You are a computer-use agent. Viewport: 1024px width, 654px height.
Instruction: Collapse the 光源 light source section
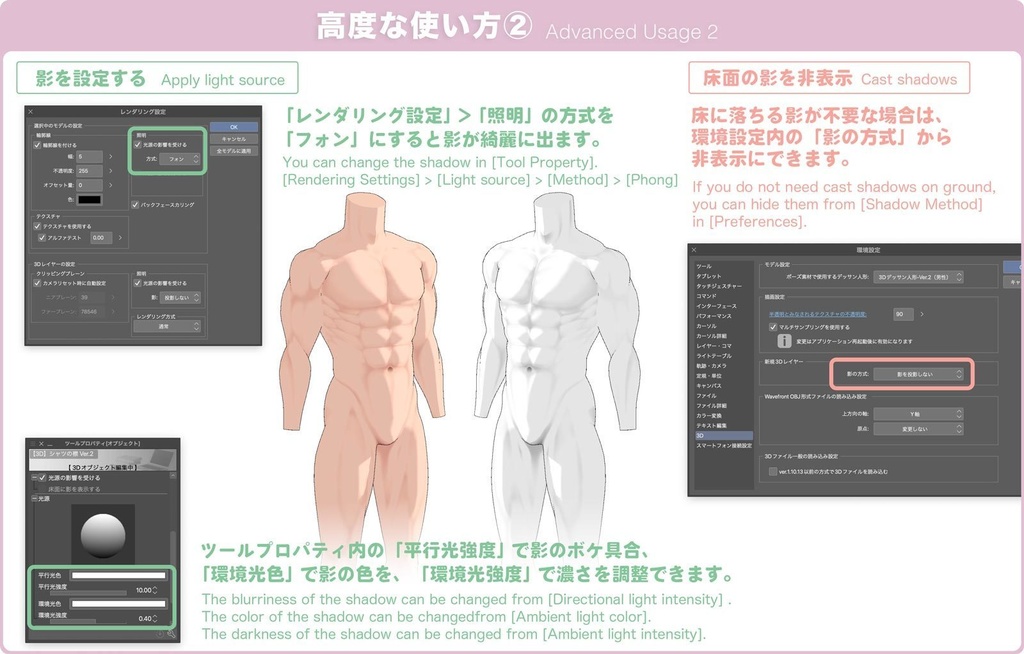coord(34,498)
